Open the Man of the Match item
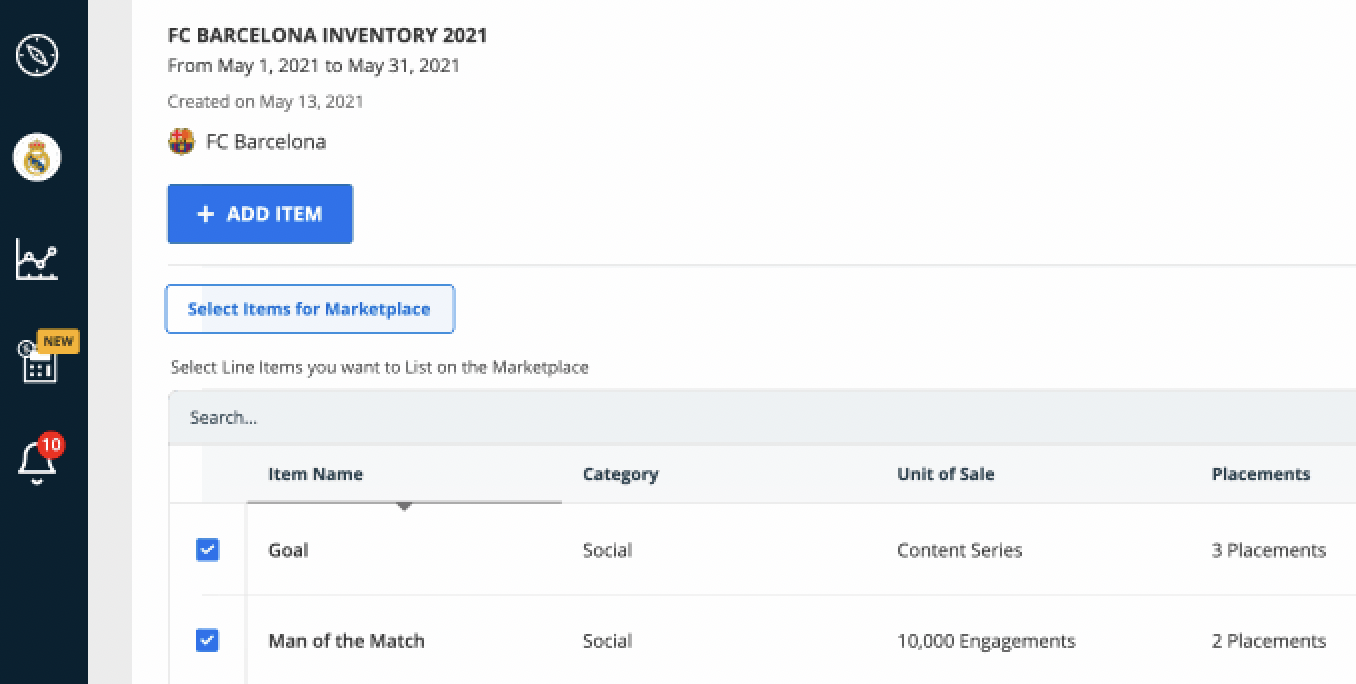The width and height of the screenshot is (1356, 684). [346, 641]
